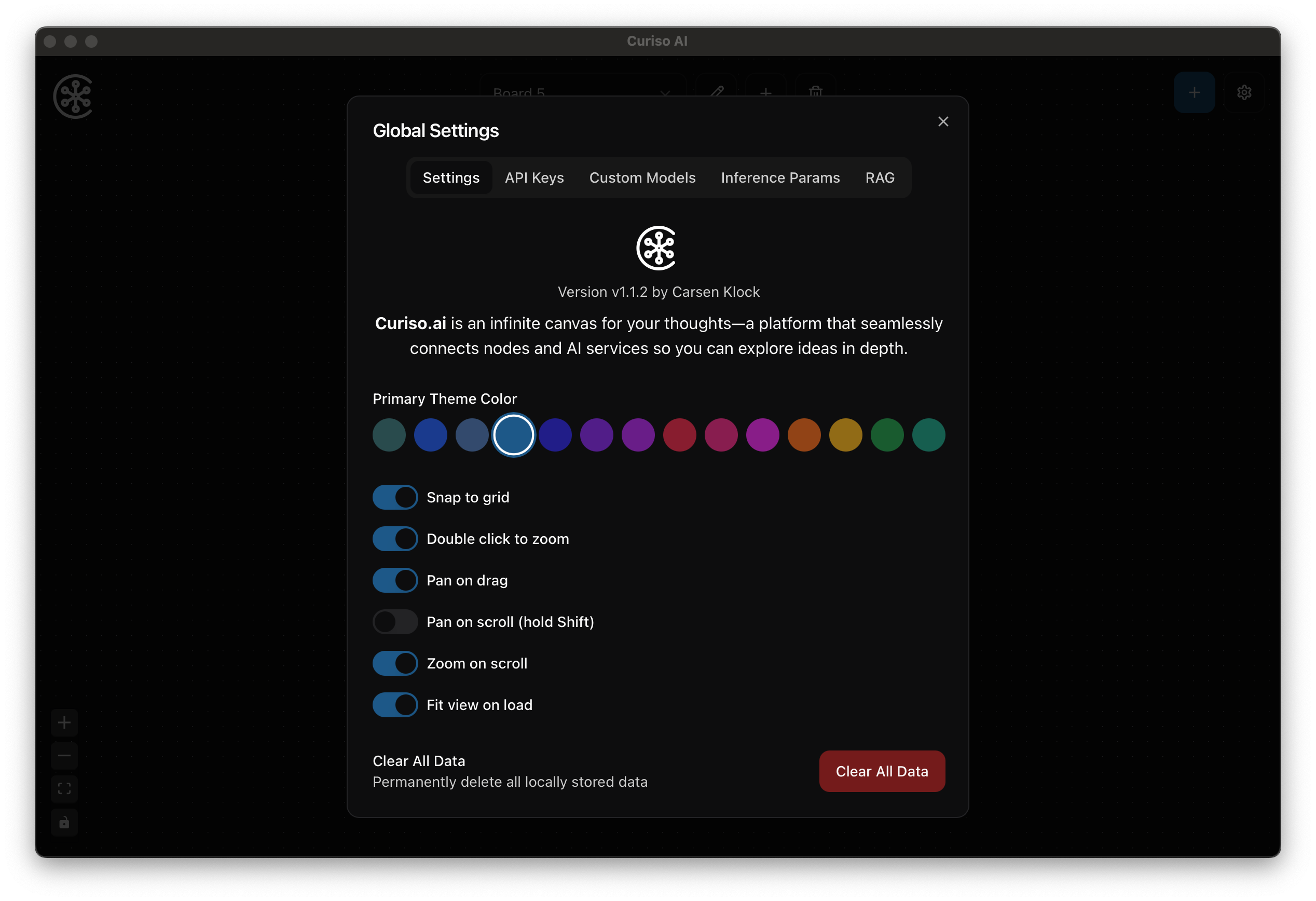
Task: Click the Curiso logo inside the dialog
Action: click(x=657, y=248)
